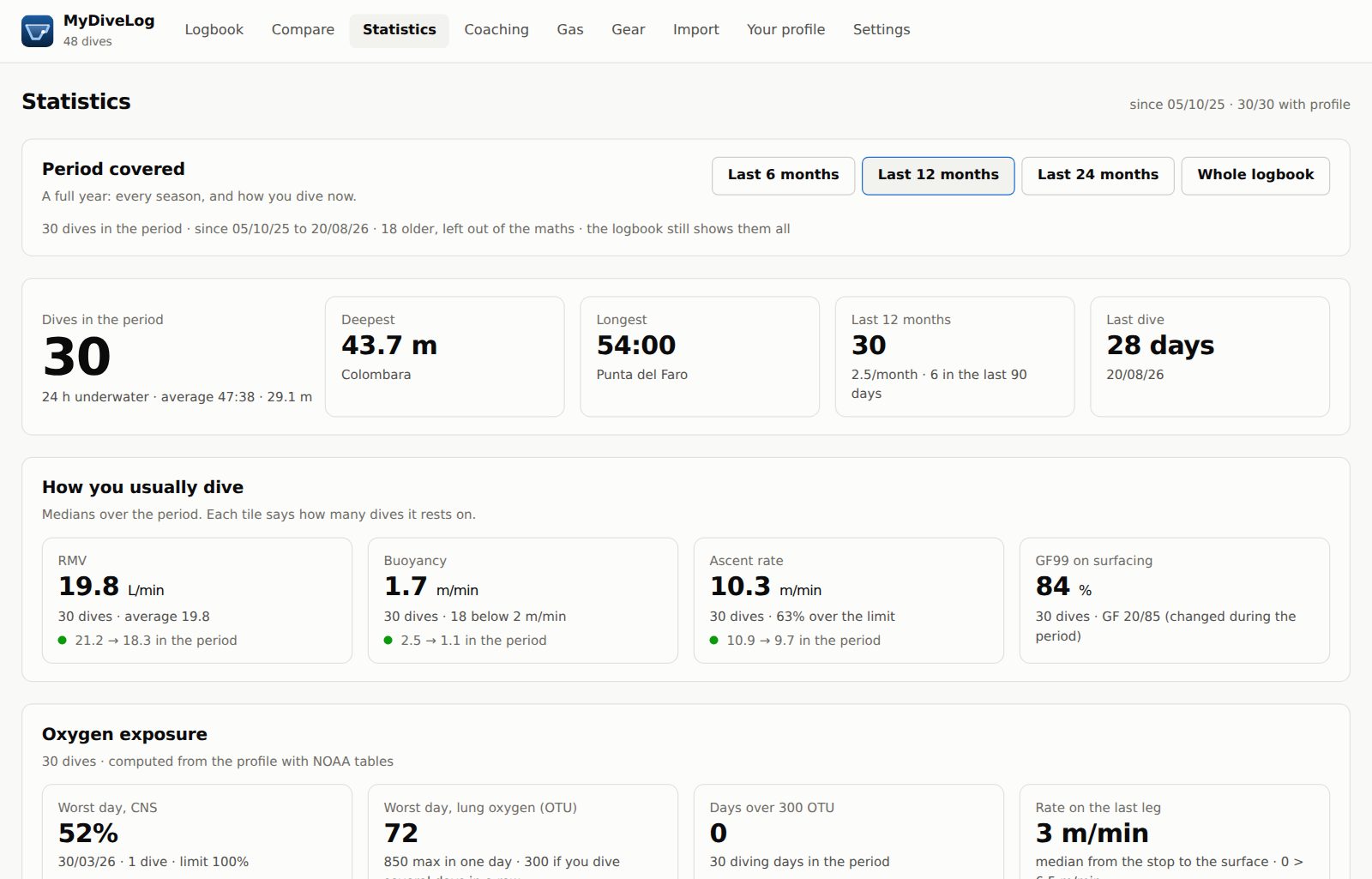Click the Buoyancy 1.7 m/min value
The width and height of the screenshot is (1372, 879).
pos(431,587)
